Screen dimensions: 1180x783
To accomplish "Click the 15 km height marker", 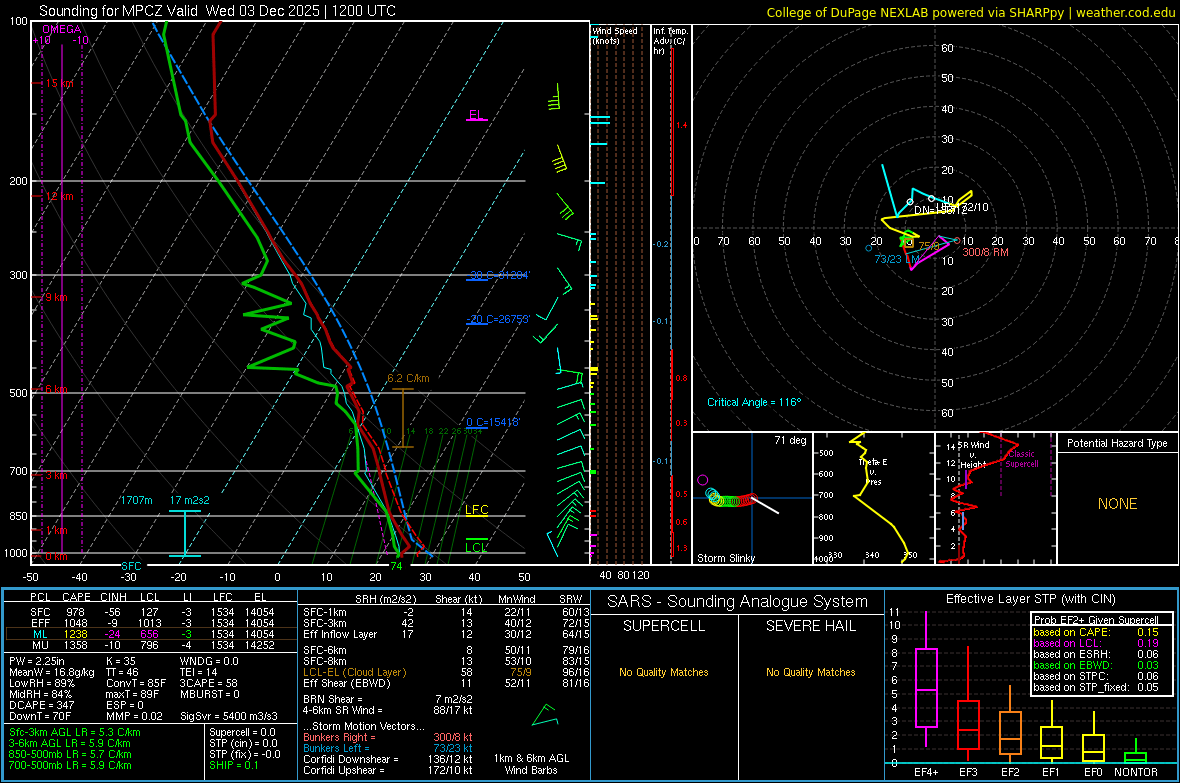I will (x=59, y=84).
